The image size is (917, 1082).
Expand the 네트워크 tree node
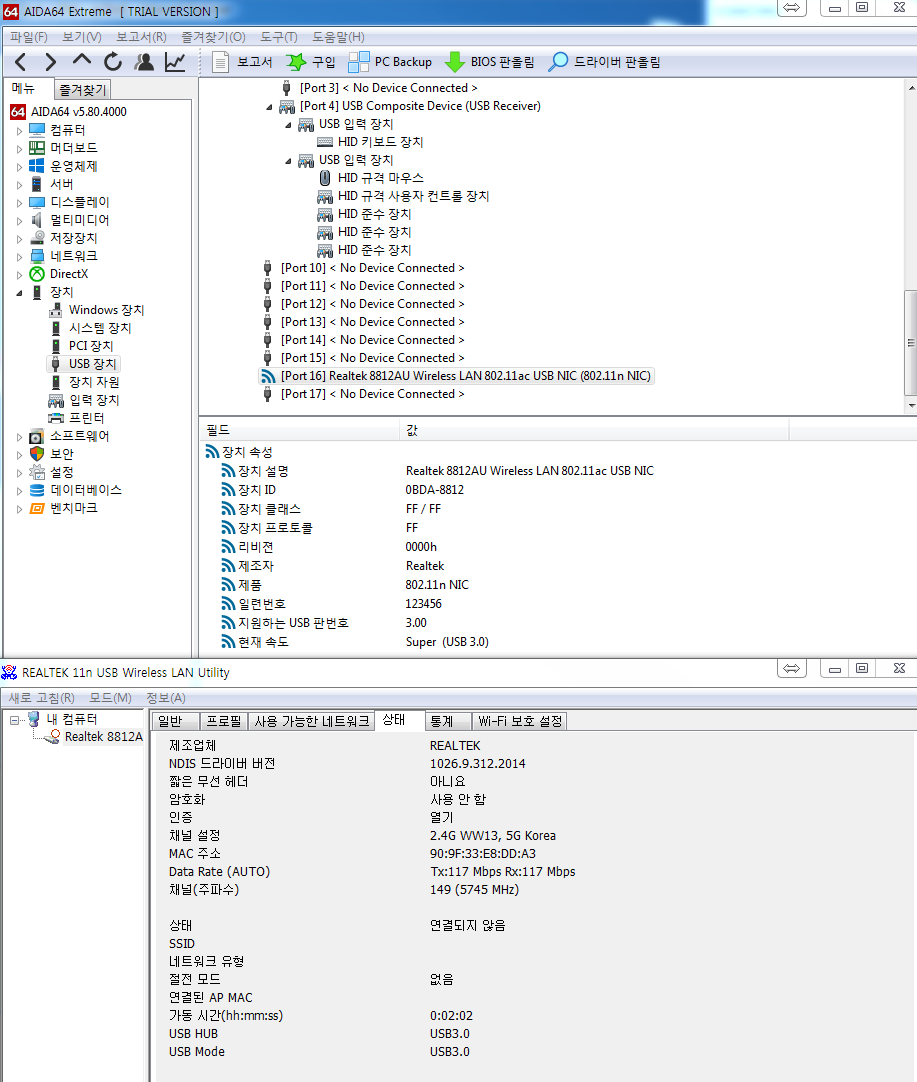(19, 256)
